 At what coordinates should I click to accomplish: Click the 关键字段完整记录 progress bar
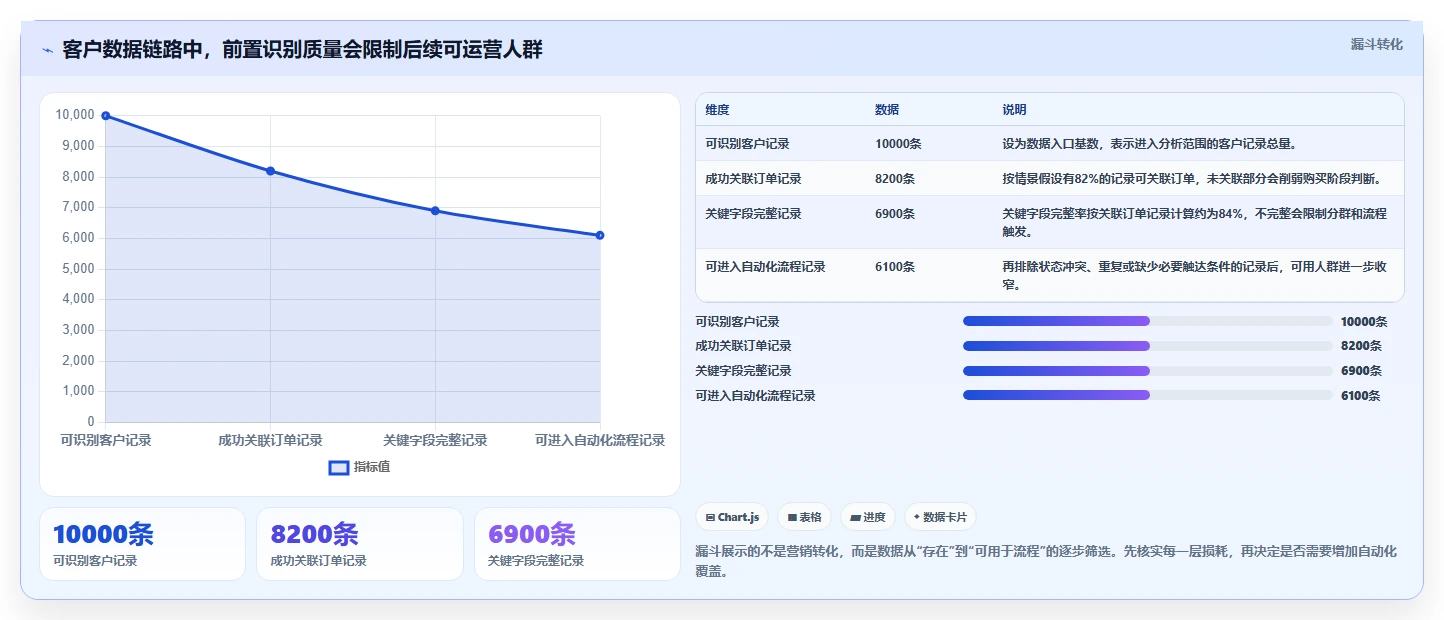tap(1148, 371)
